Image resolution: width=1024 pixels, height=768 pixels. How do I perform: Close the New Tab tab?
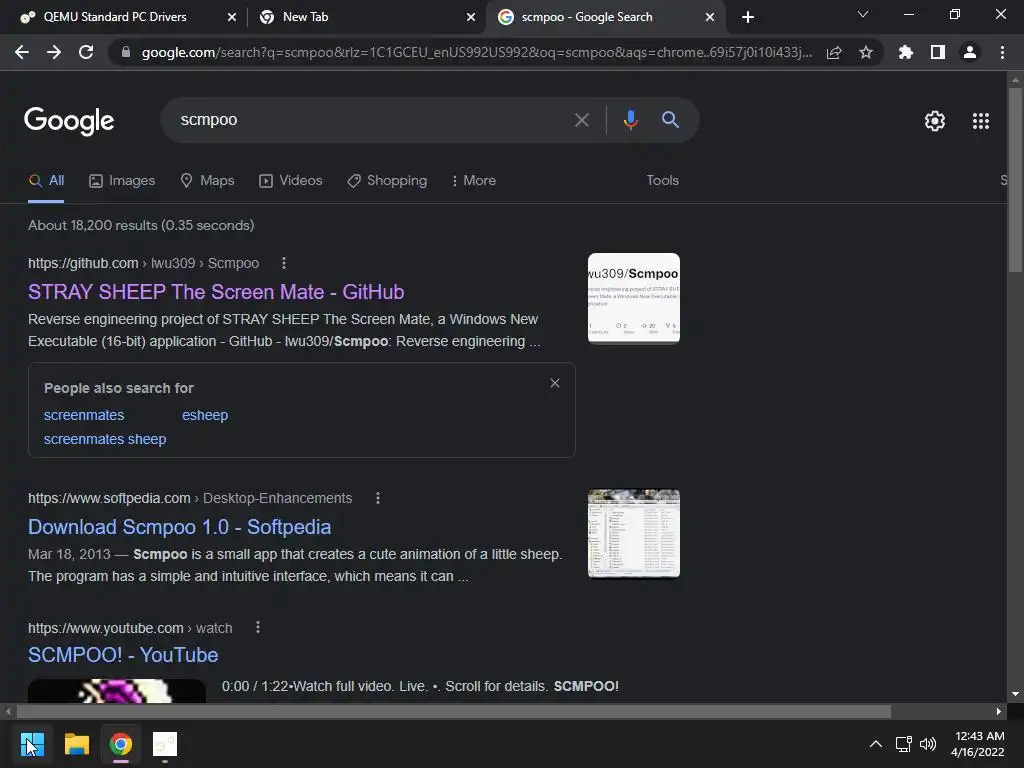tap(471, 17)
